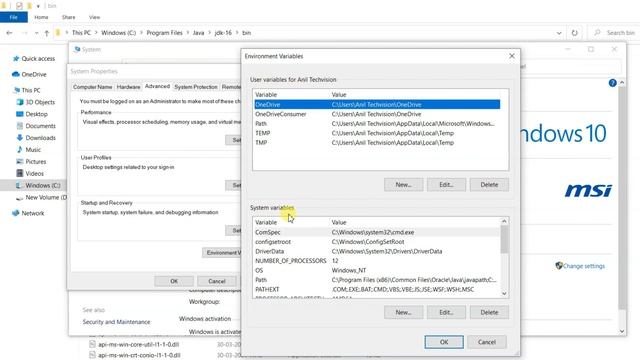Open 3D Objects folder in sidebar
This screenshot has height=360, width=640.
(40, 102)
